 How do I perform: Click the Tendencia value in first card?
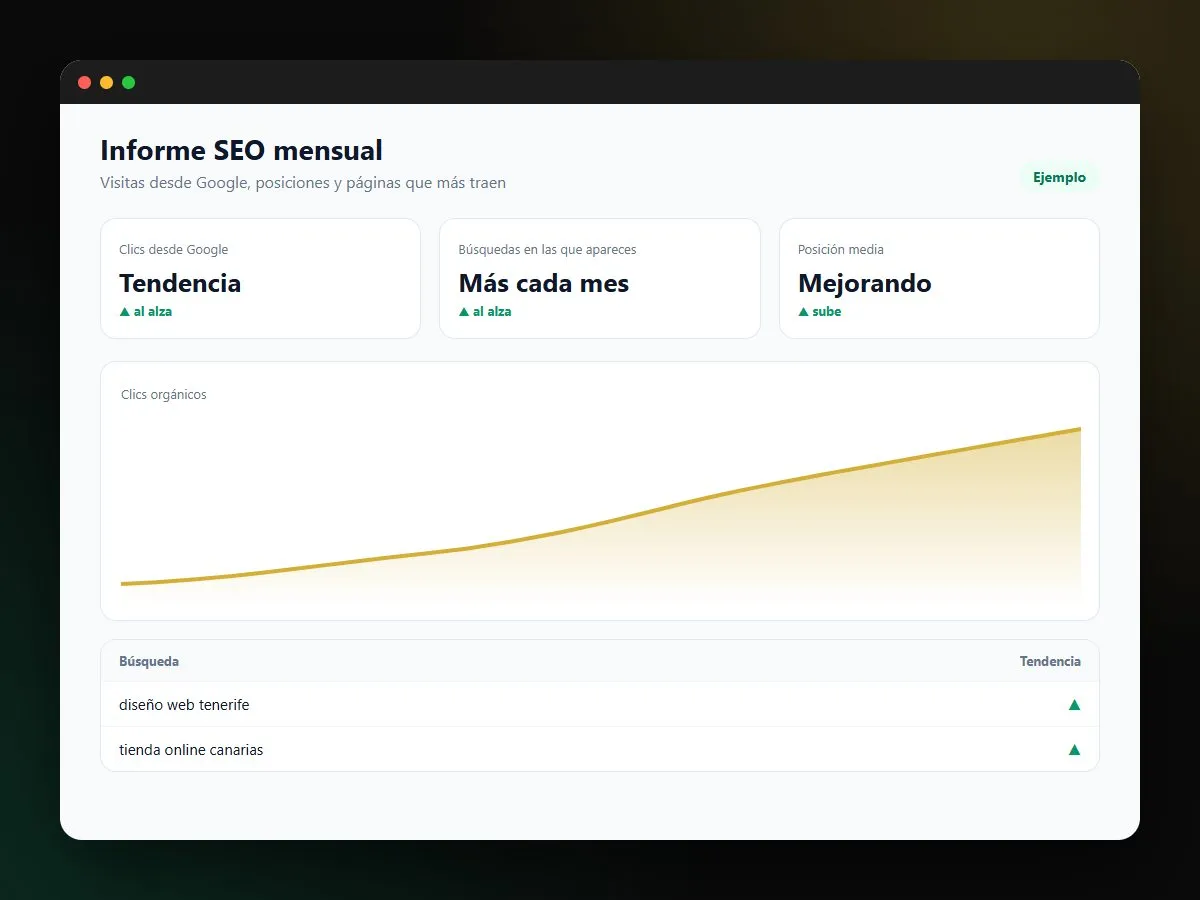pyautogui.click(x=180, y=283)
